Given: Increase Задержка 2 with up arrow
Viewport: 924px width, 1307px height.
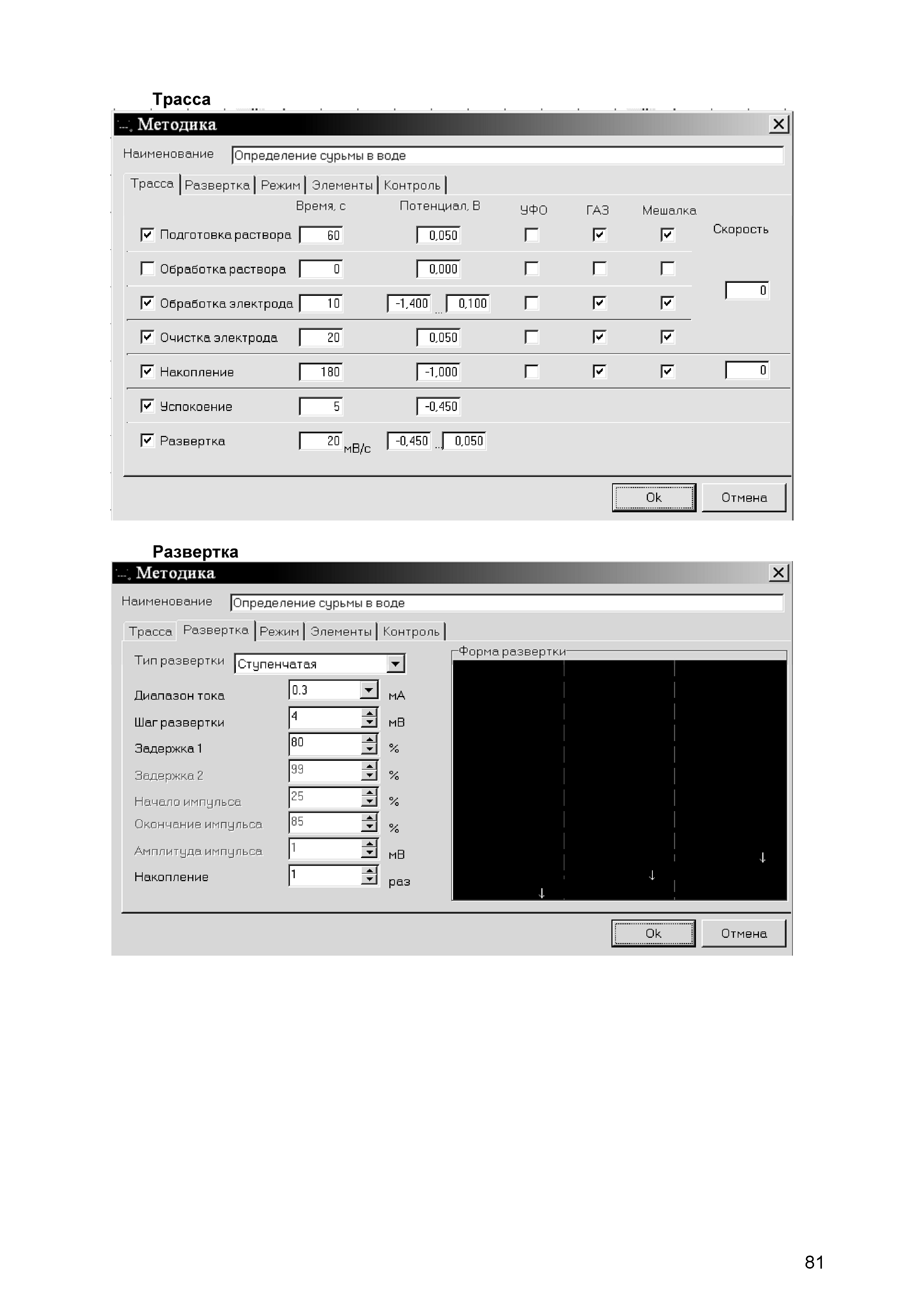Looking at the screenshot, I should click(370, 766).
